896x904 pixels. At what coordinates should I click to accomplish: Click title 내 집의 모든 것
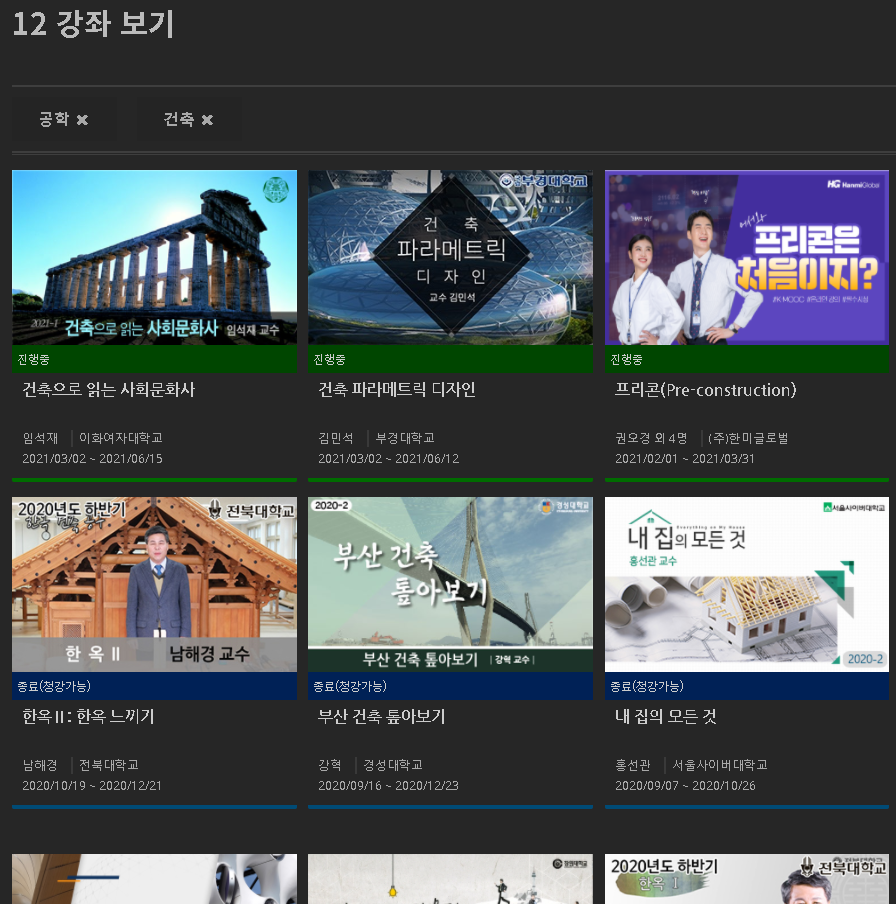click(x=666, y=717)
